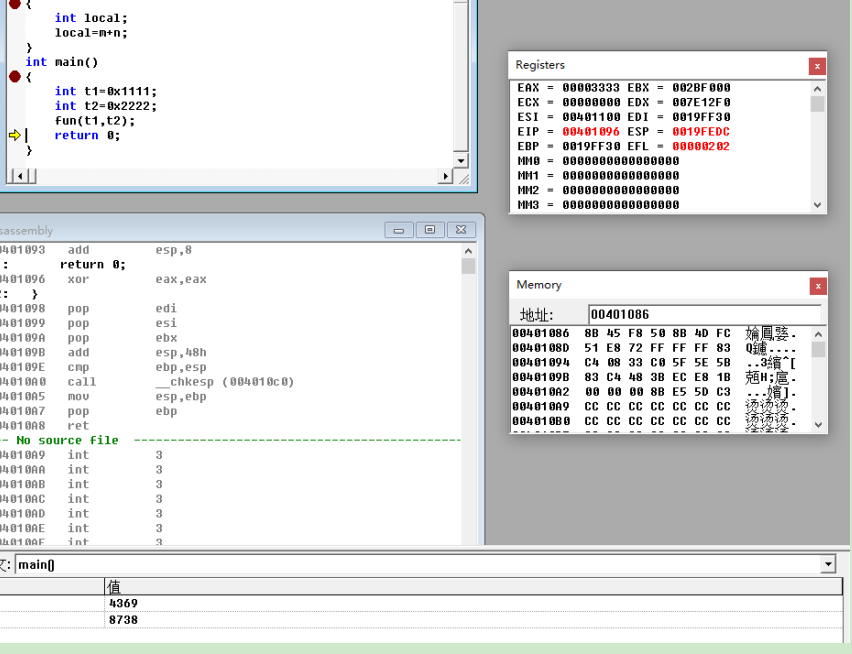Select the 'pop ebx' disassembly line

[x=89, y=338]
